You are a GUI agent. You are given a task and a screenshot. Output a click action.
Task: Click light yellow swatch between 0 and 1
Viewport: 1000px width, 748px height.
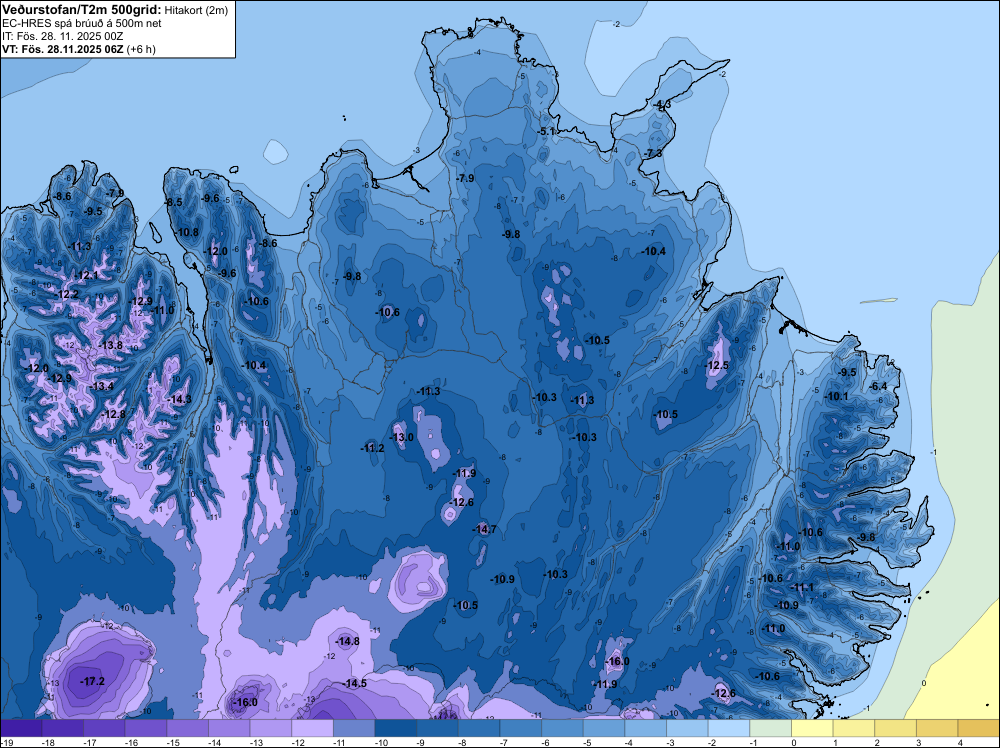pos(812,728)
